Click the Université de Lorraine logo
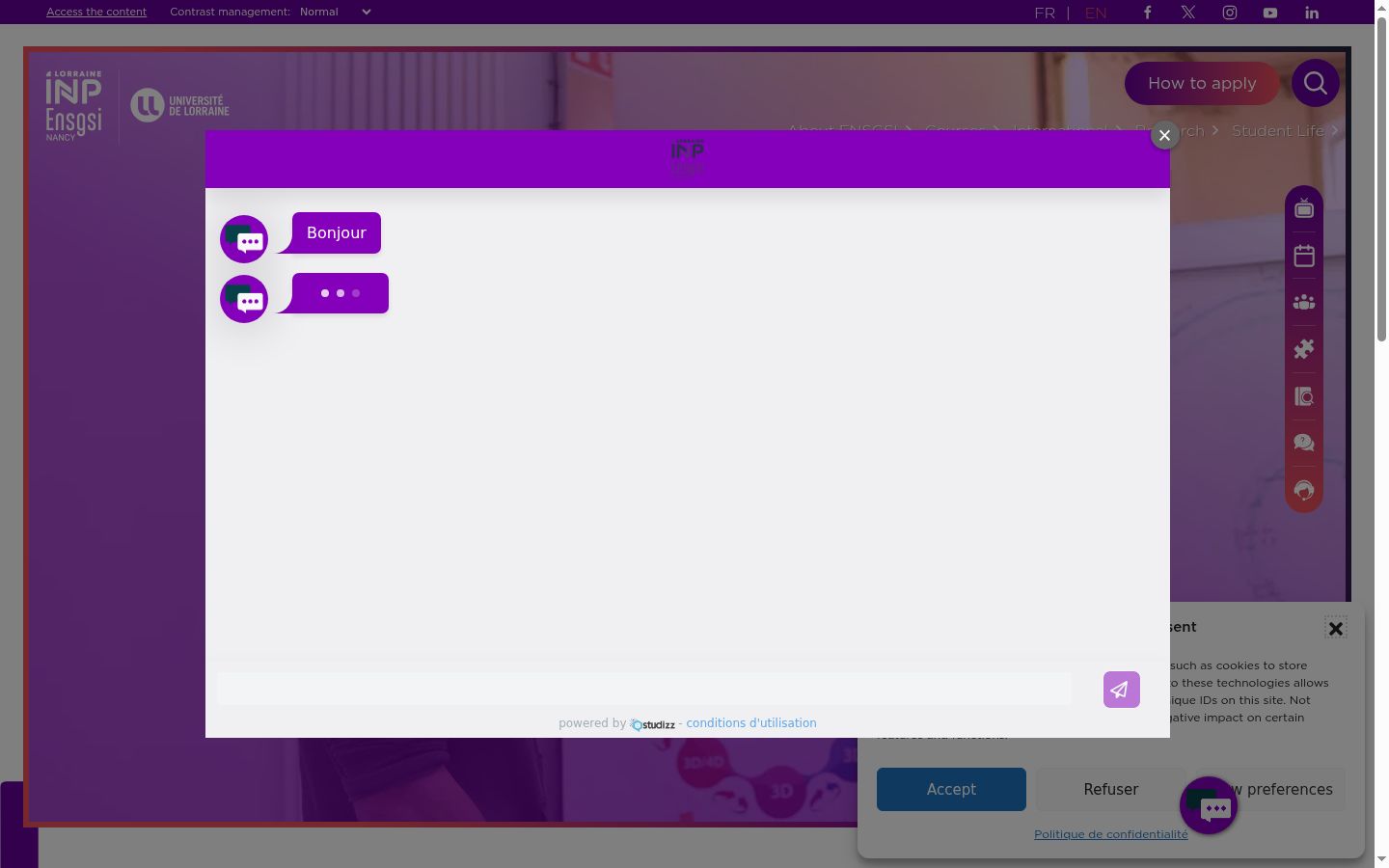Viewport: 1389px width, 868px height. [x=180, y=104]
